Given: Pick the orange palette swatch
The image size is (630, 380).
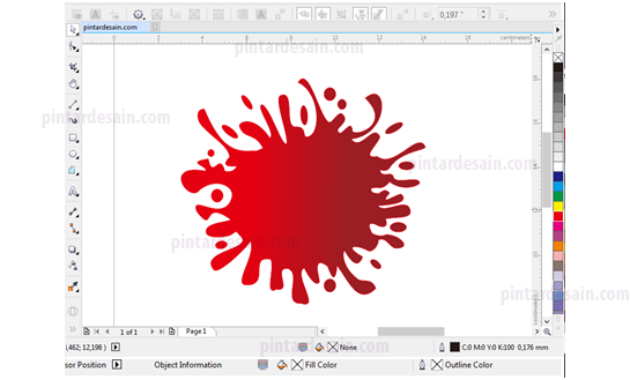Looking at the screenshot, I should (x=558, y=246).
